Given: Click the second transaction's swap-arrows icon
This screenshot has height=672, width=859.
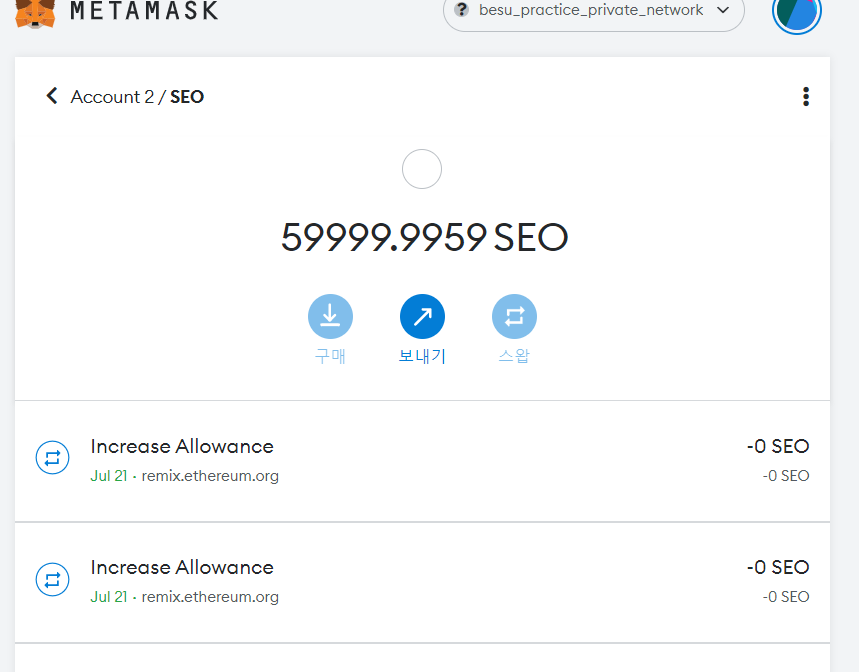Looking at the screenshot, I should tap(52, 580).
